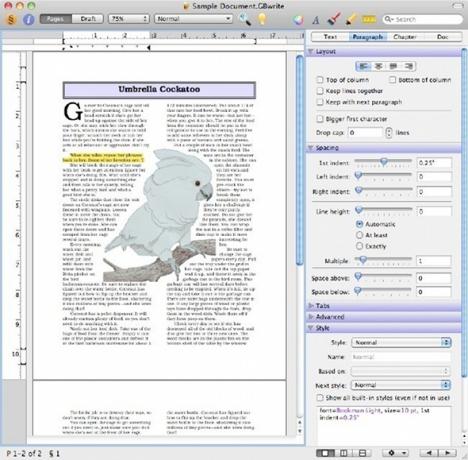This screenshot has width=468, height=460.
Task: Click the orange section symbol toolbar icon
Action: (x=11, y=19)
